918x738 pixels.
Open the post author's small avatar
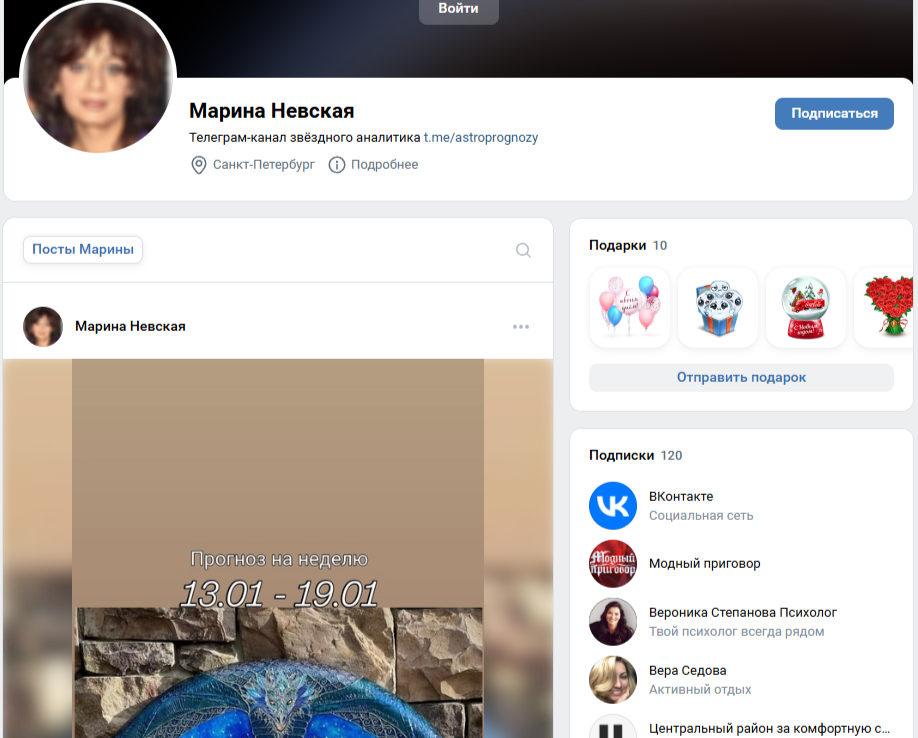43,327
